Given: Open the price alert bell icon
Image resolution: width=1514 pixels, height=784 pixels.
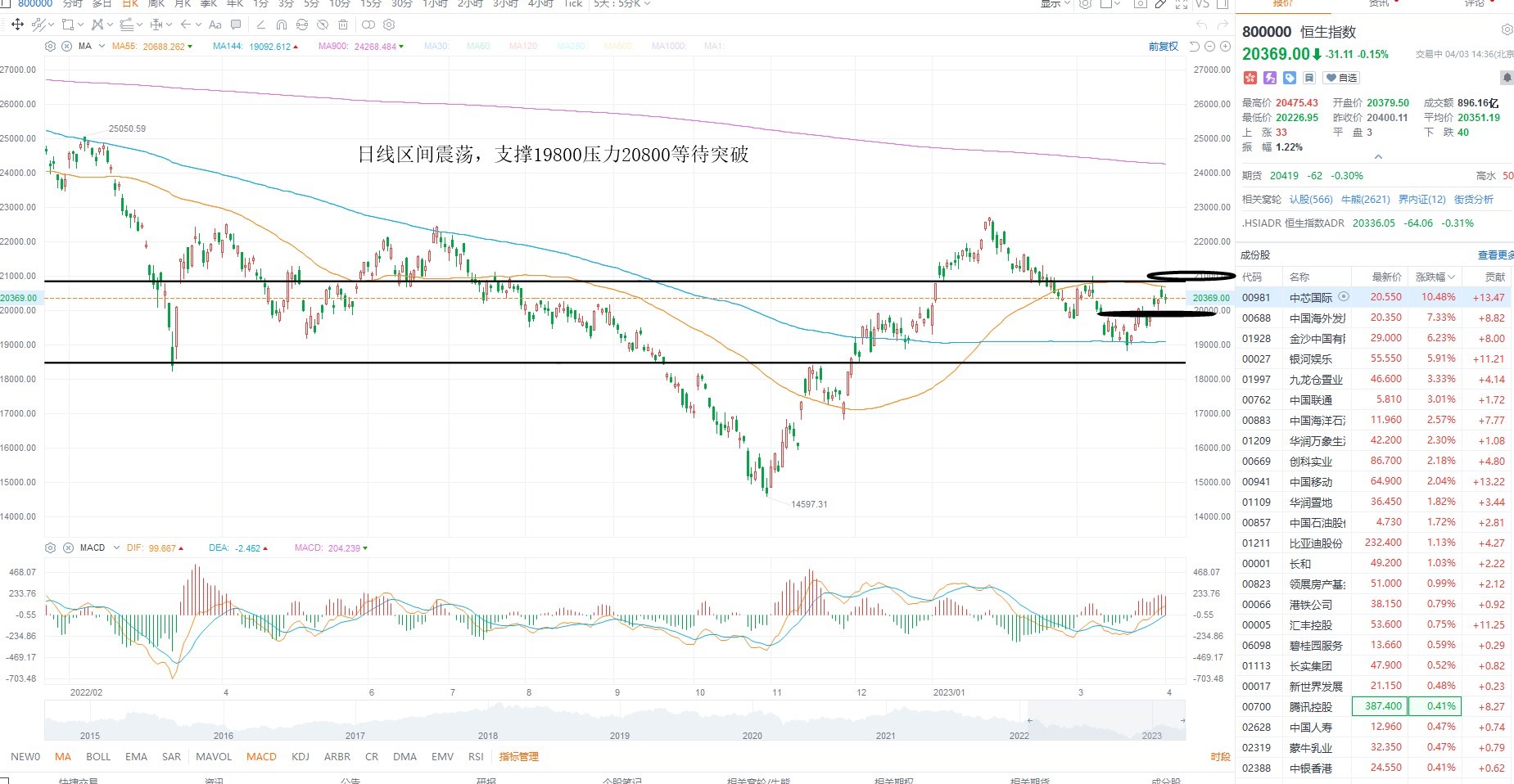Looking at the screenshot, I should (1506, 78).
